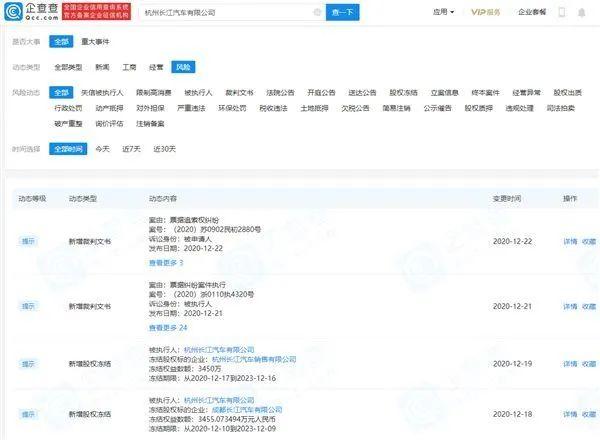600x440 pixels.
Task: Select 全部时间 time range
Action: (68, 149)
